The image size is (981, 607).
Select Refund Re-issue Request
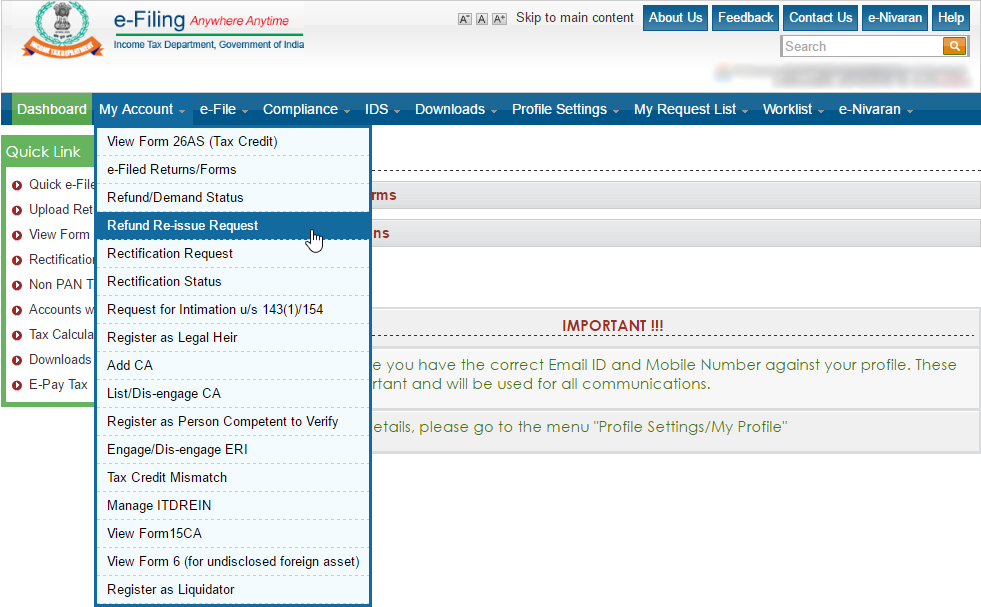coord(233,226)
